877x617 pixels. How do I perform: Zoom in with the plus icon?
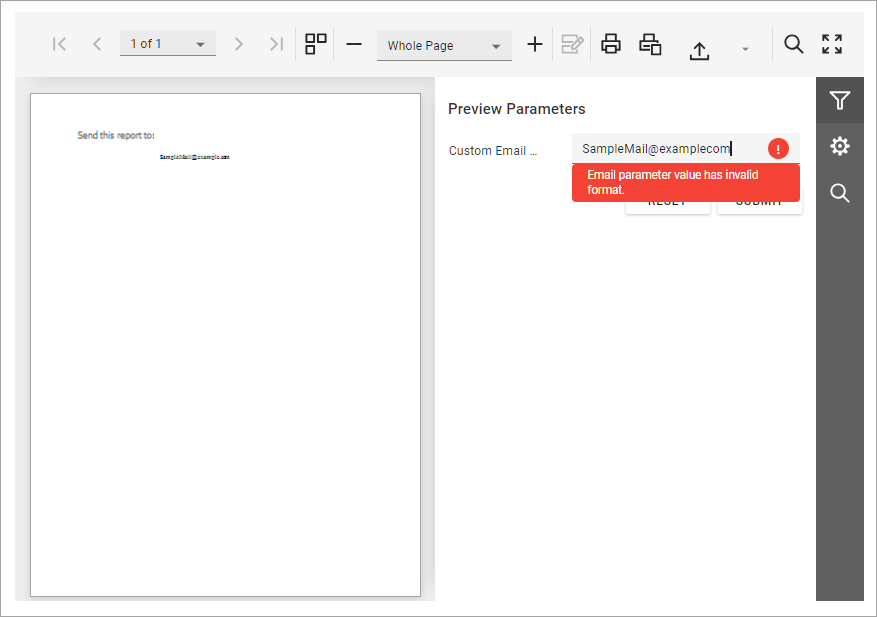[535, 44]
